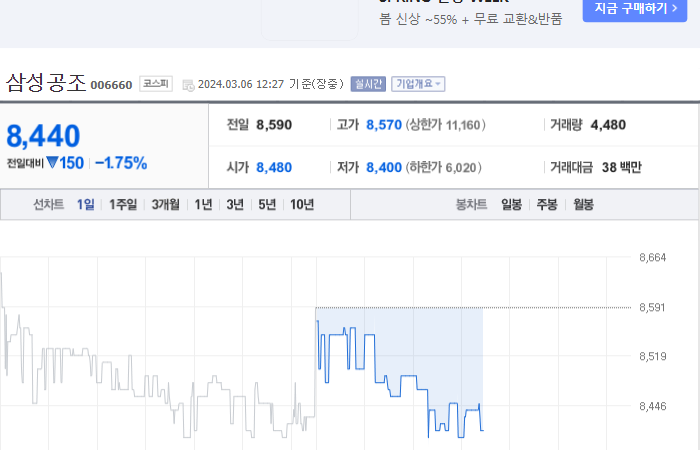Select the 10년 line chart tab
This screenshot has height=450, width=700.
302,204
